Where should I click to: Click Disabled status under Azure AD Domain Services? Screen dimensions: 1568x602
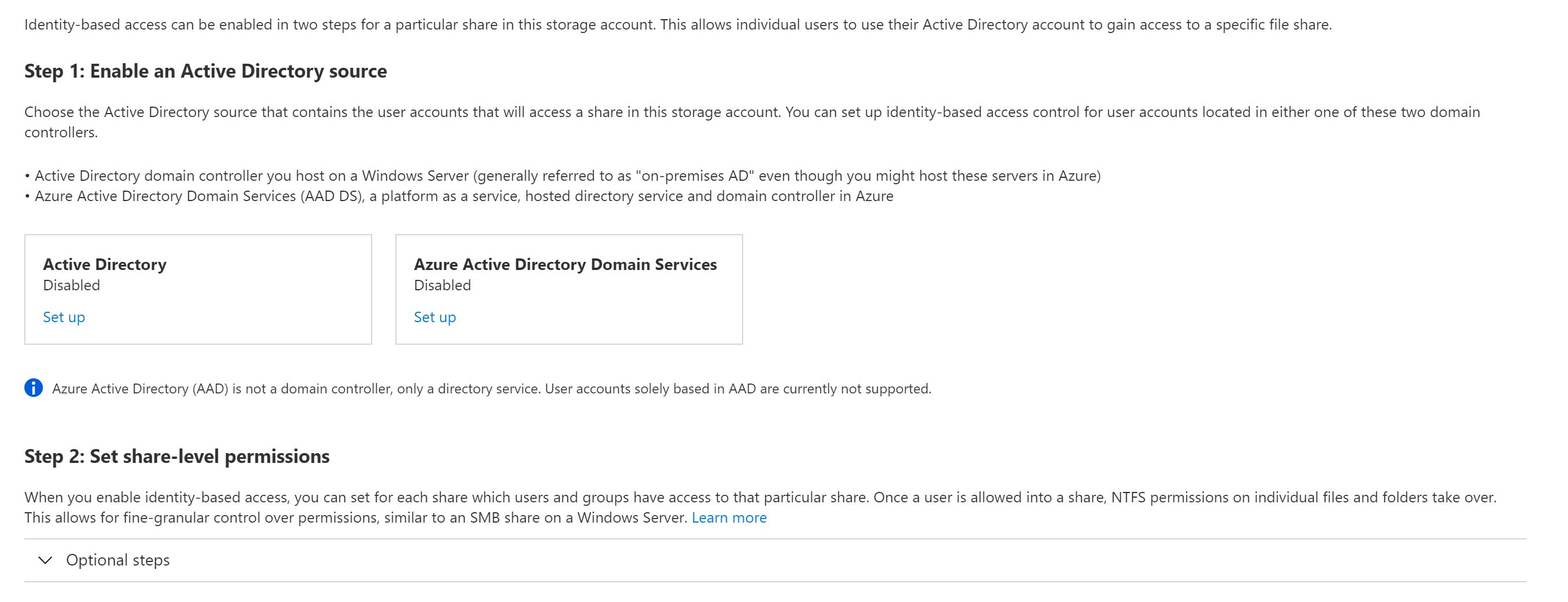(x=442, y=285)
